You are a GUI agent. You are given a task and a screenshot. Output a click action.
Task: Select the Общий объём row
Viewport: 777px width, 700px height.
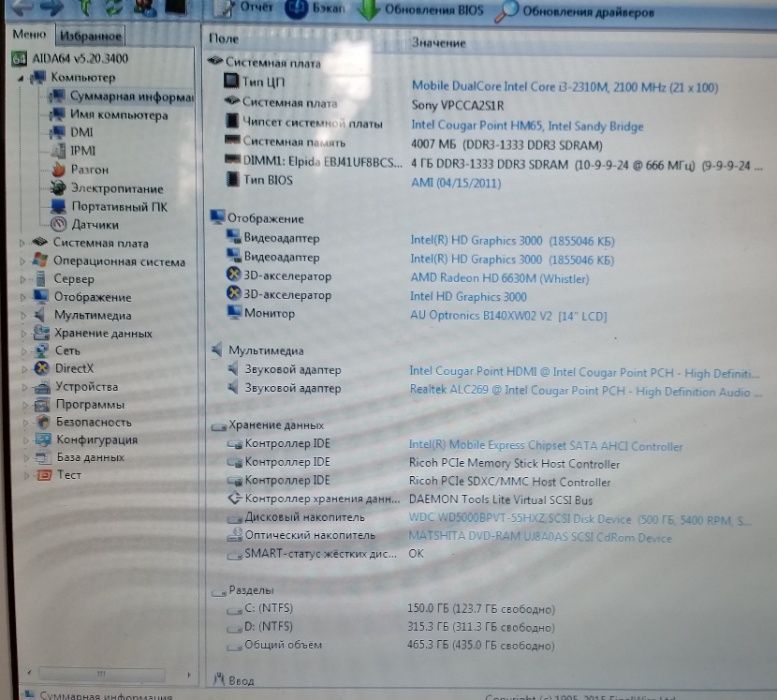(x=390, y=645)
